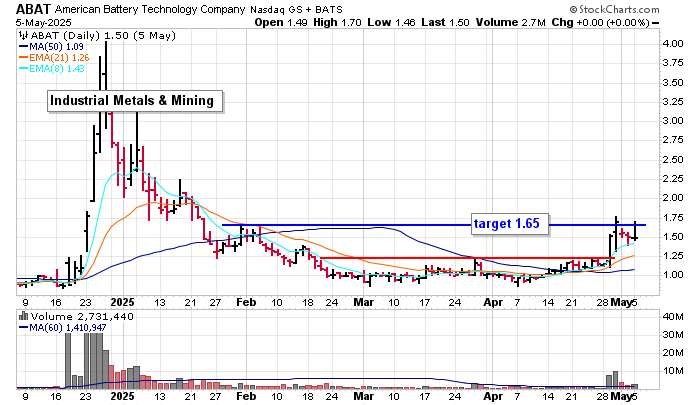Click the Apr label on the price panel axis
Viewport: 700px width, 405px height.
[493, 302]
